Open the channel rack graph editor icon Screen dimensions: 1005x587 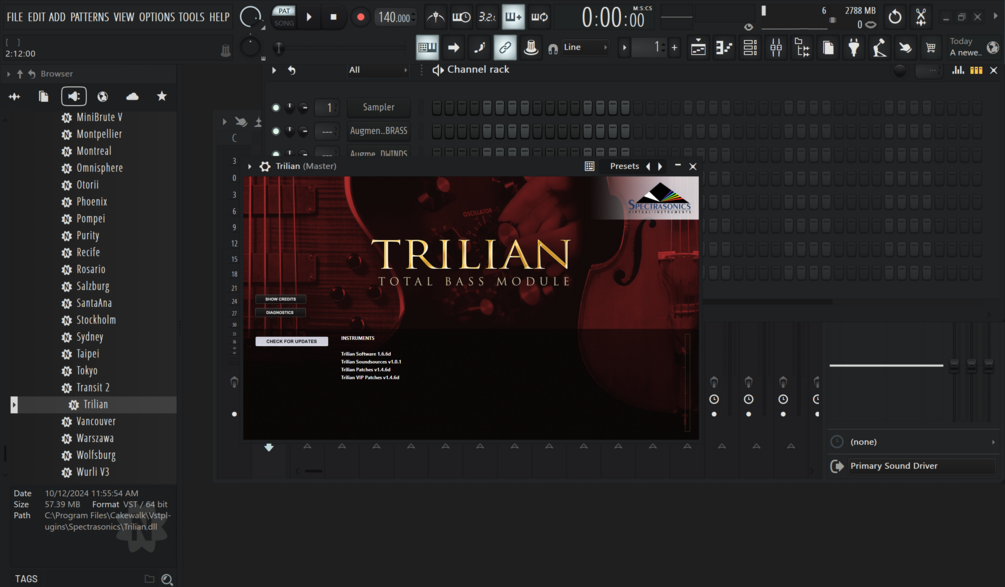(958, 70)
